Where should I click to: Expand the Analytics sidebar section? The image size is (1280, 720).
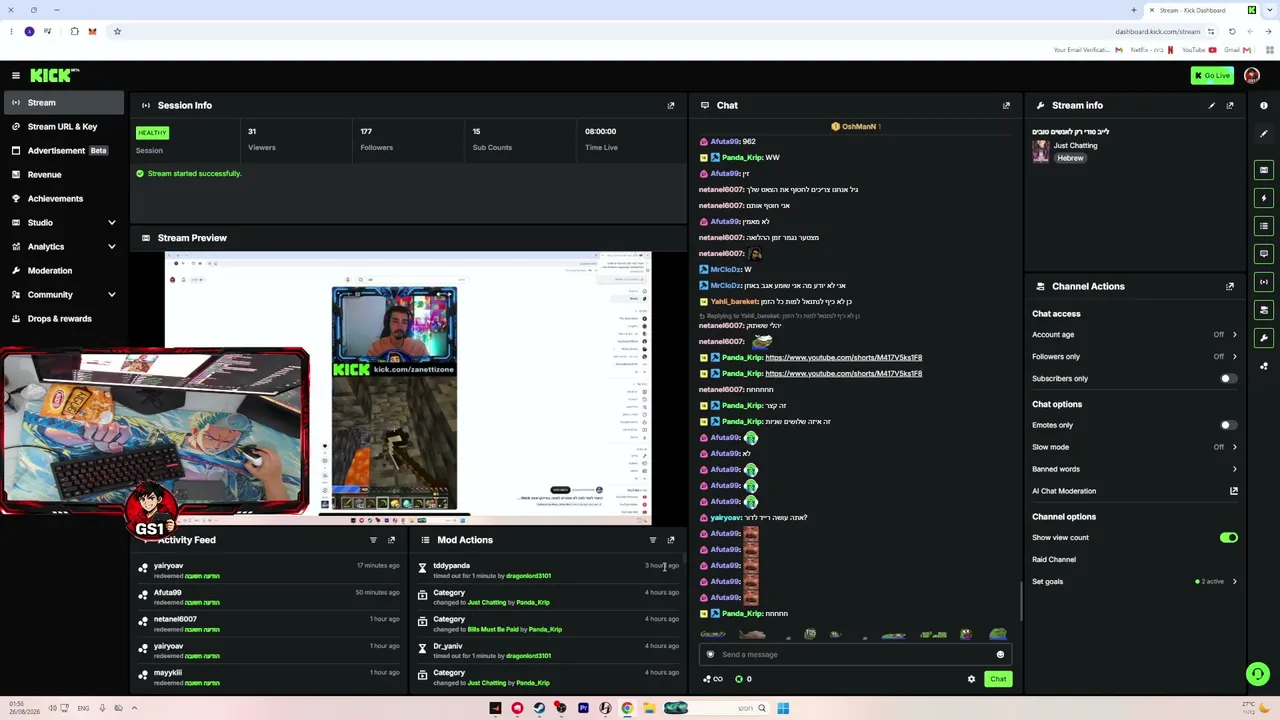pyautogui.click(x=111, y=247)
